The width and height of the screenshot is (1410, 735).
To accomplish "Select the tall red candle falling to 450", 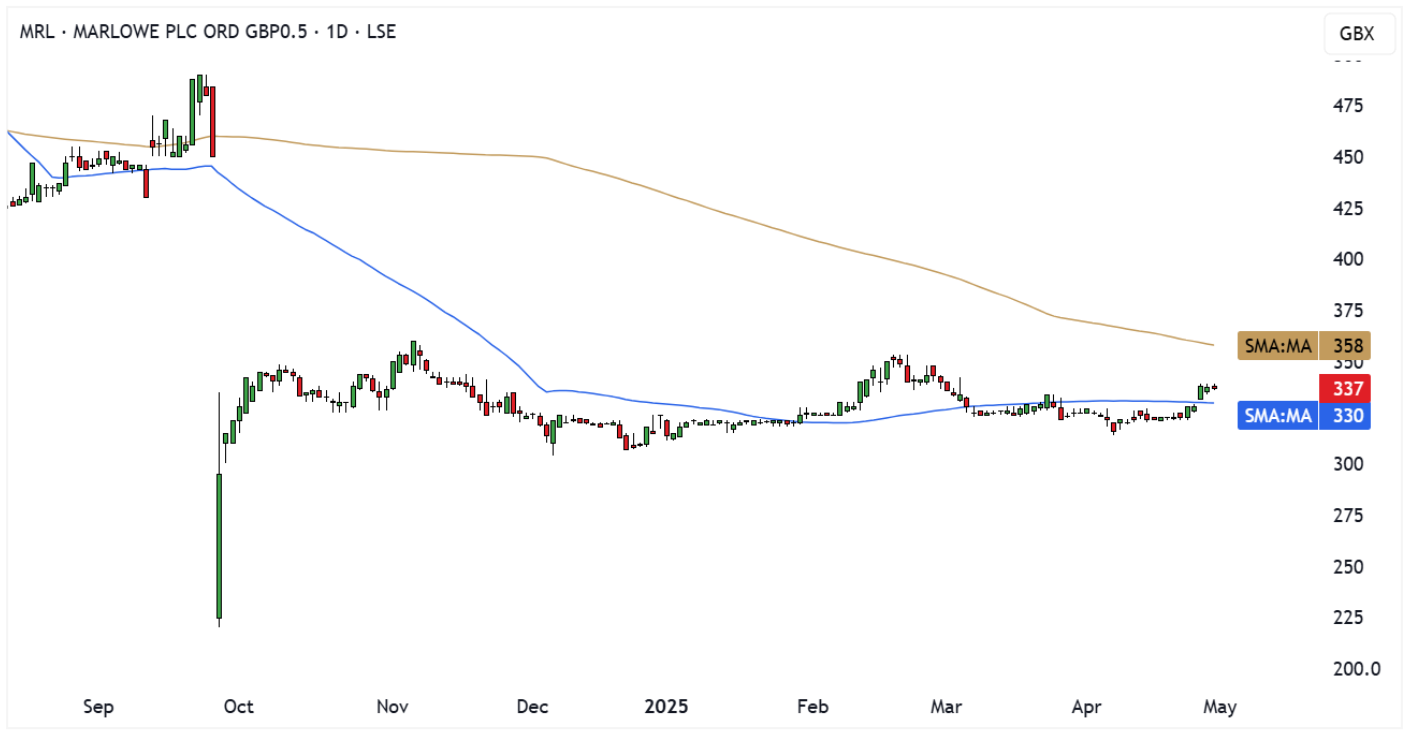I will 213,122.
